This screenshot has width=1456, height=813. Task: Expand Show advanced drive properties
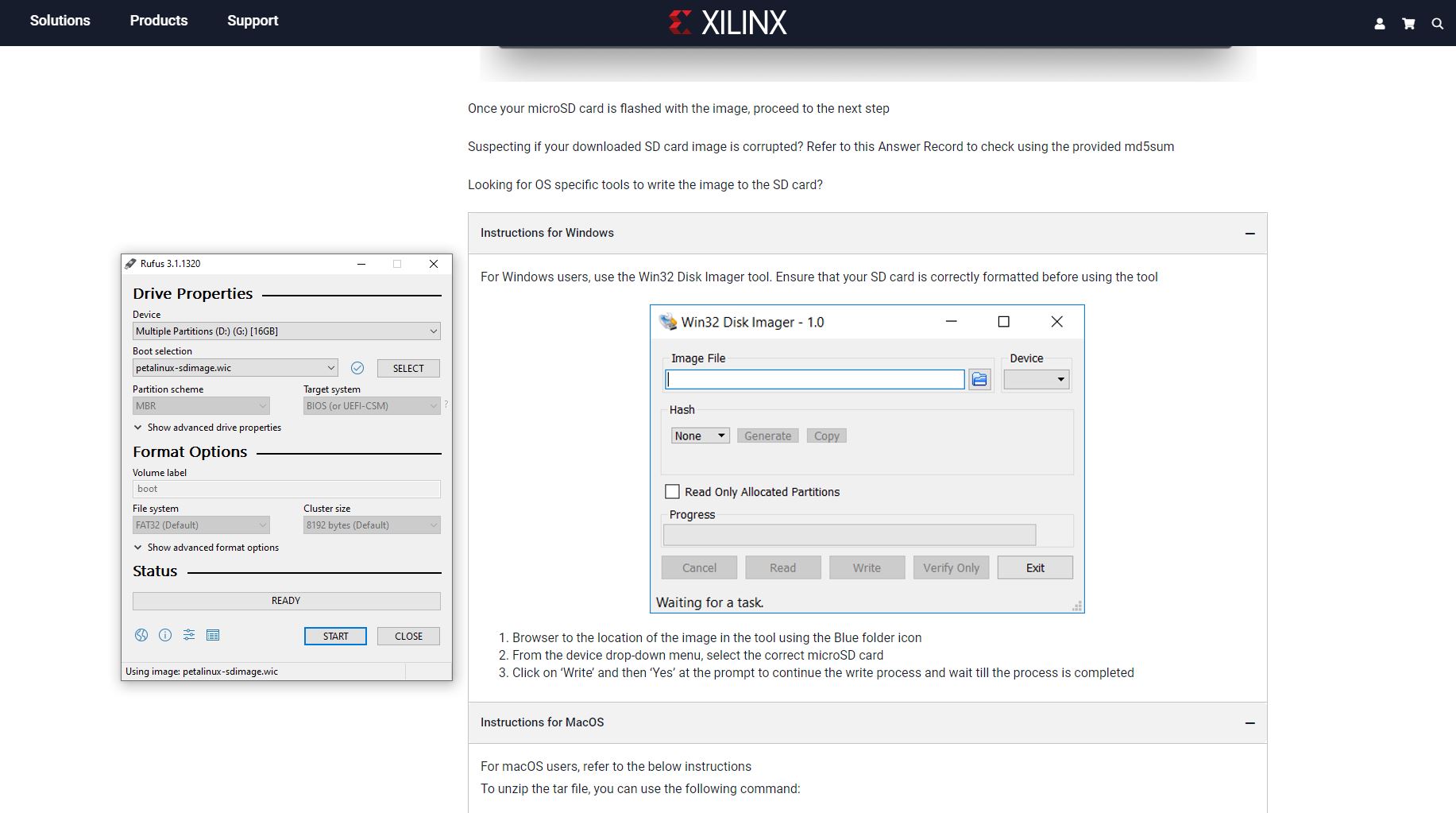(x=207, y=428)
